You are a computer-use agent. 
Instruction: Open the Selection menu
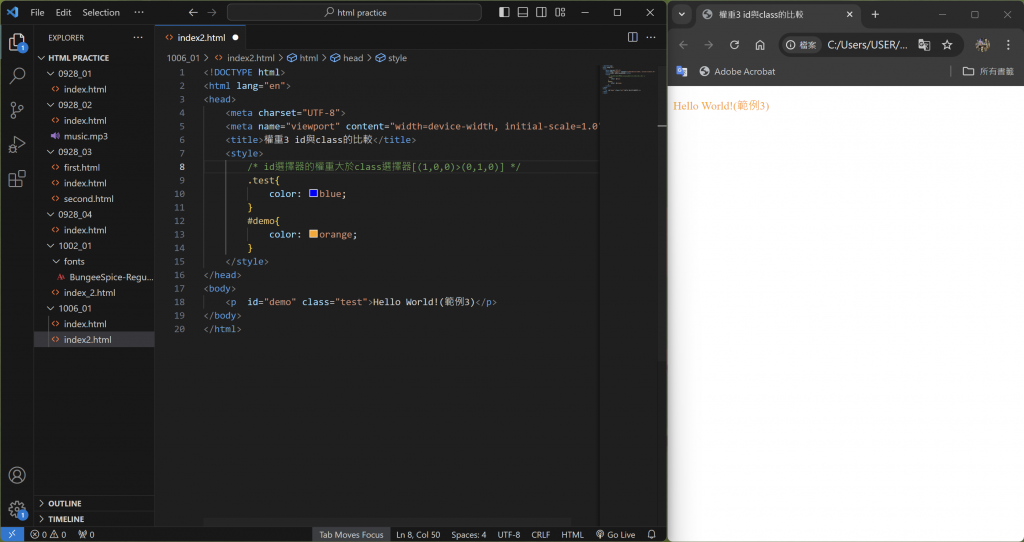[x=101, y=12]
